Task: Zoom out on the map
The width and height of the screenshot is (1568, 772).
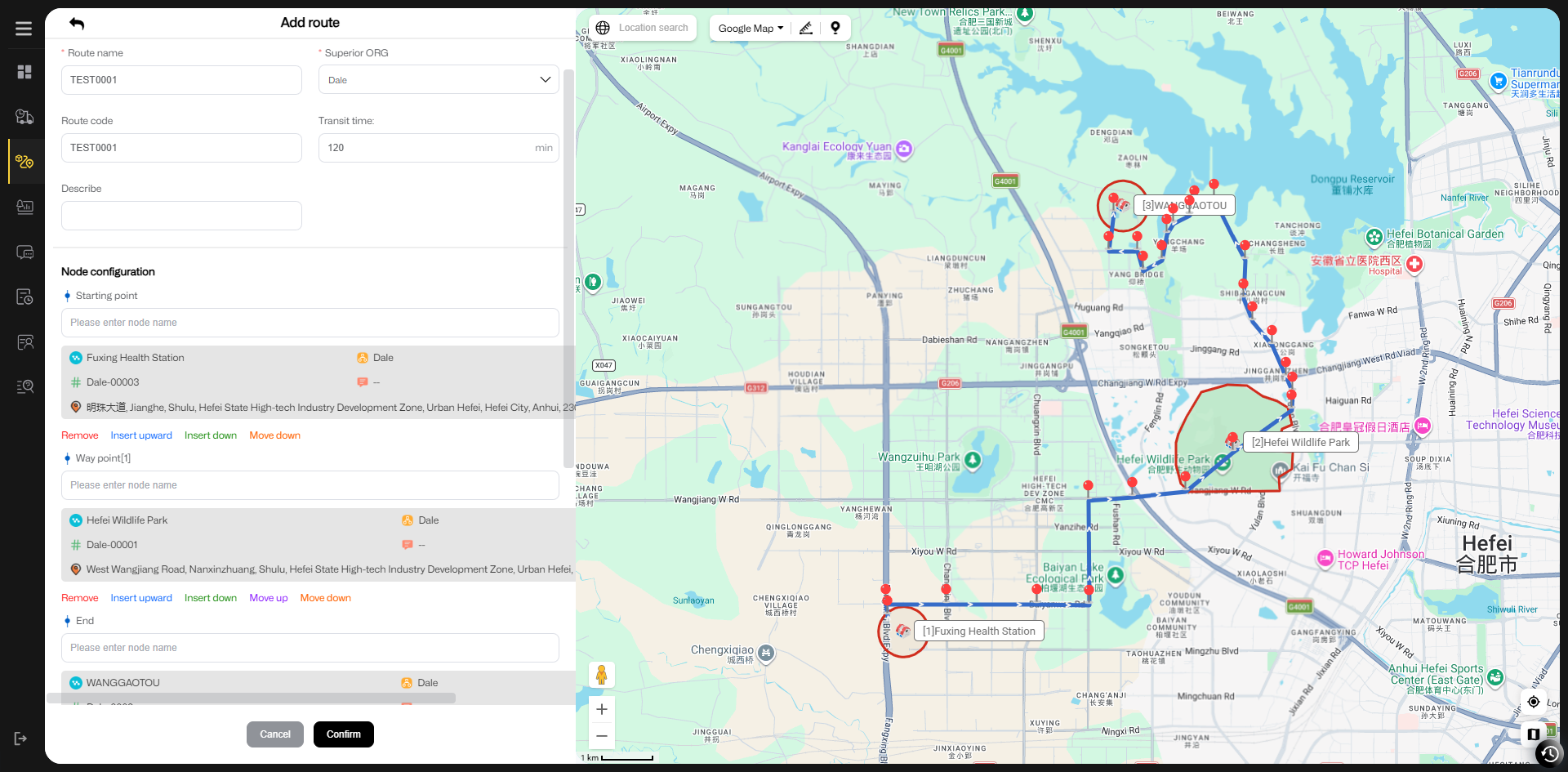Action: (602, 736)
